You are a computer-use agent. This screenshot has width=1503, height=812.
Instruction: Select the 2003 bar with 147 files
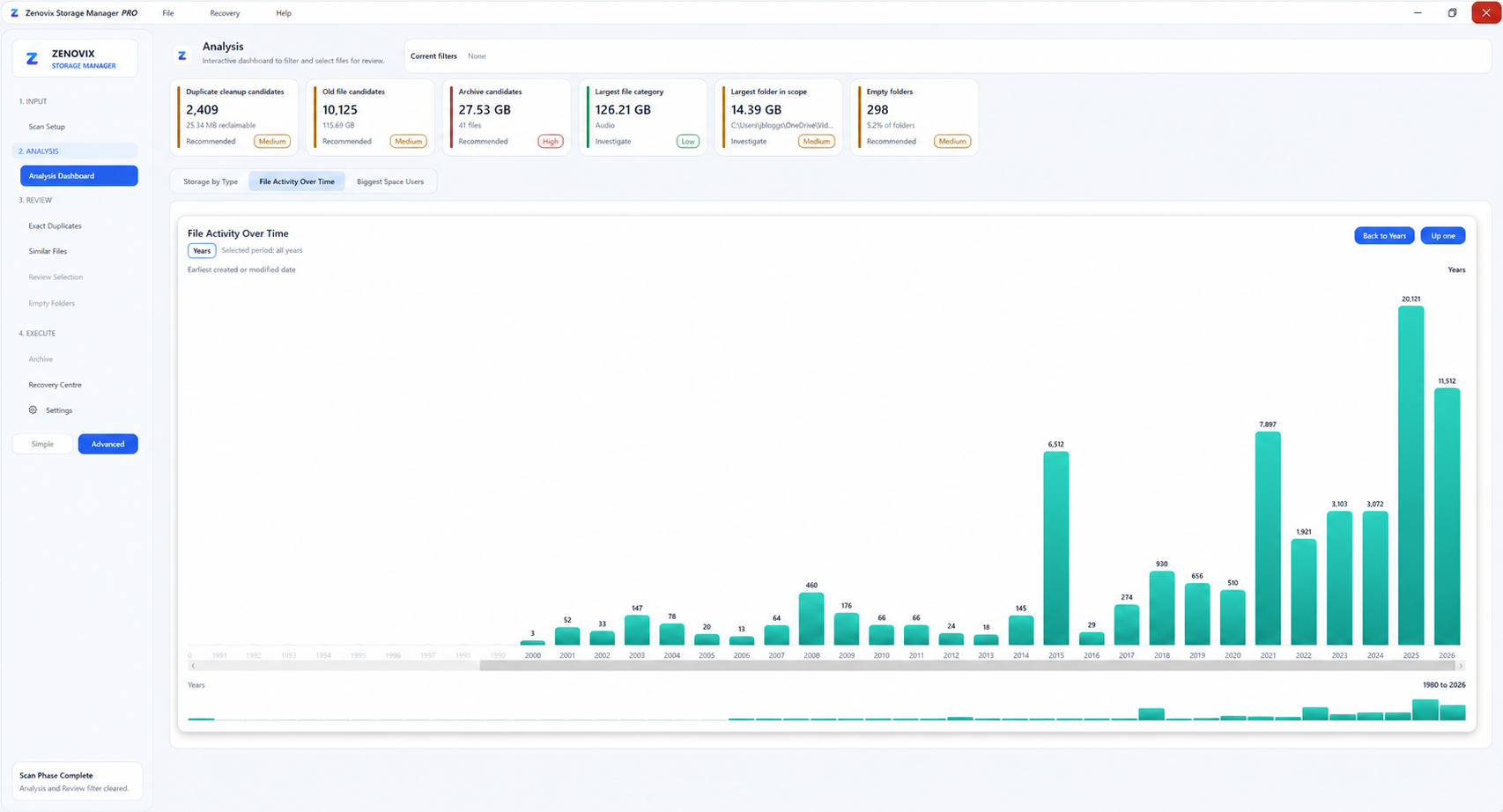pos(637,631)
